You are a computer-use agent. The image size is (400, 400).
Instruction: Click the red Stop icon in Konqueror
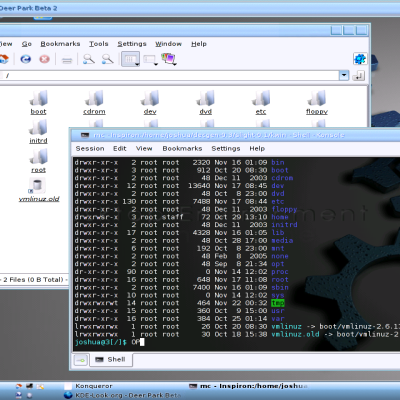(44, 59)
